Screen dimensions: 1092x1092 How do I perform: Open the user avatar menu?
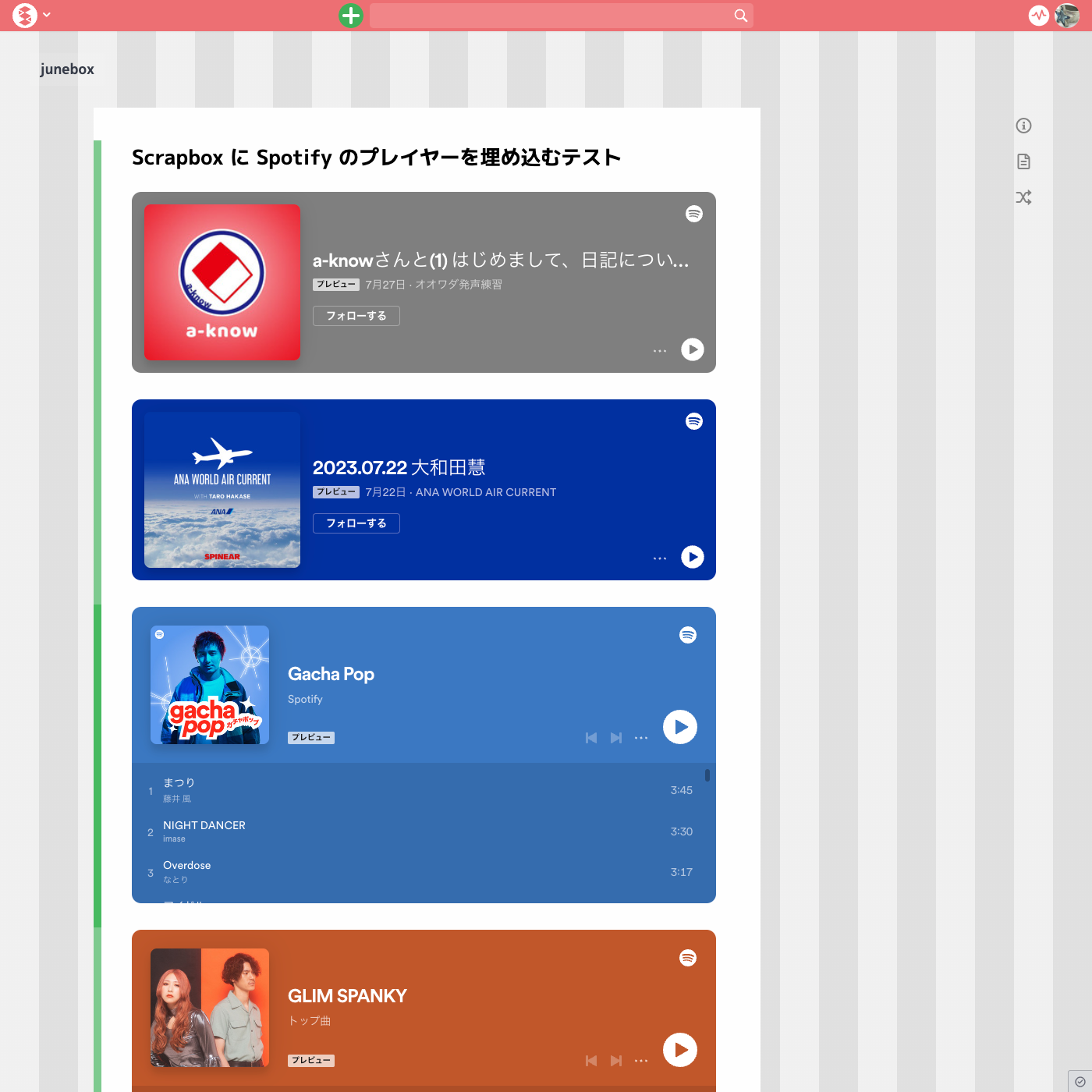(x=1067, y=15)
